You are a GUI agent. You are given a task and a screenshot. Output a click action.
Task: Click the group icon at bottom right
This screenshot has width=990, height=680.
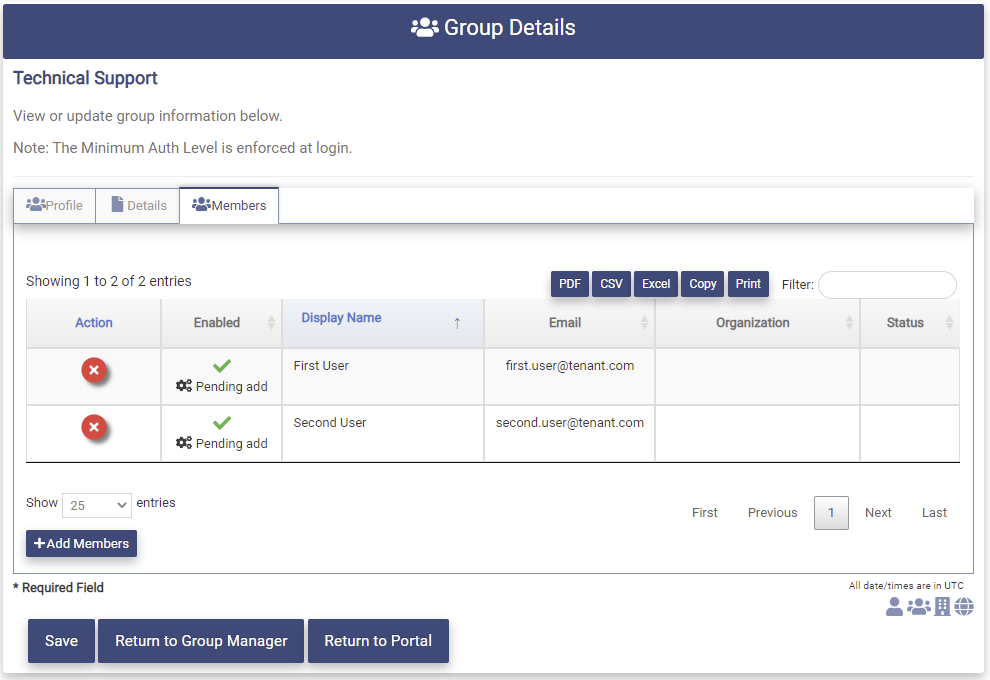pyautogui.click(x=918, y=607)
